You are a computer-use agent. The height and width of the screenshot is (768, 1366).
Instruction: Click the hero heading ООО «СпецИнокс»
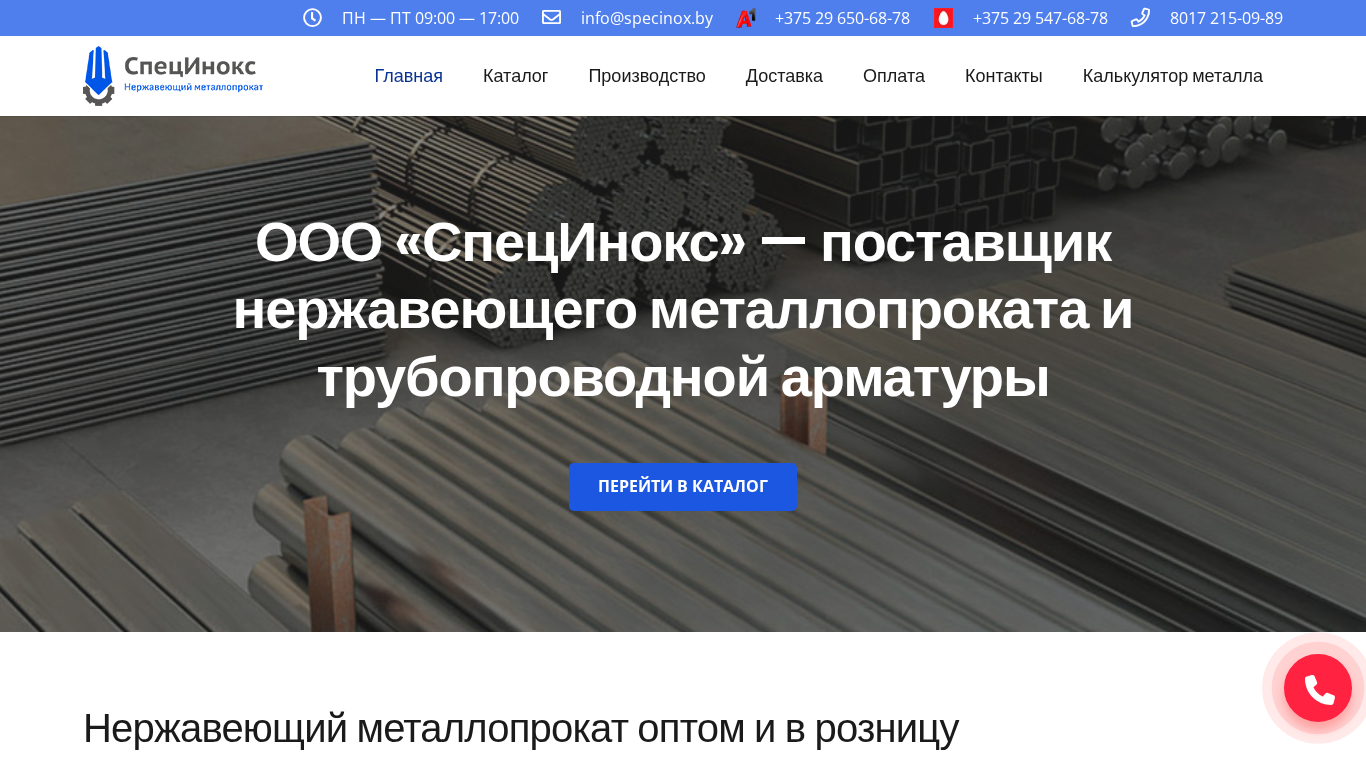(x=683, y=310)
